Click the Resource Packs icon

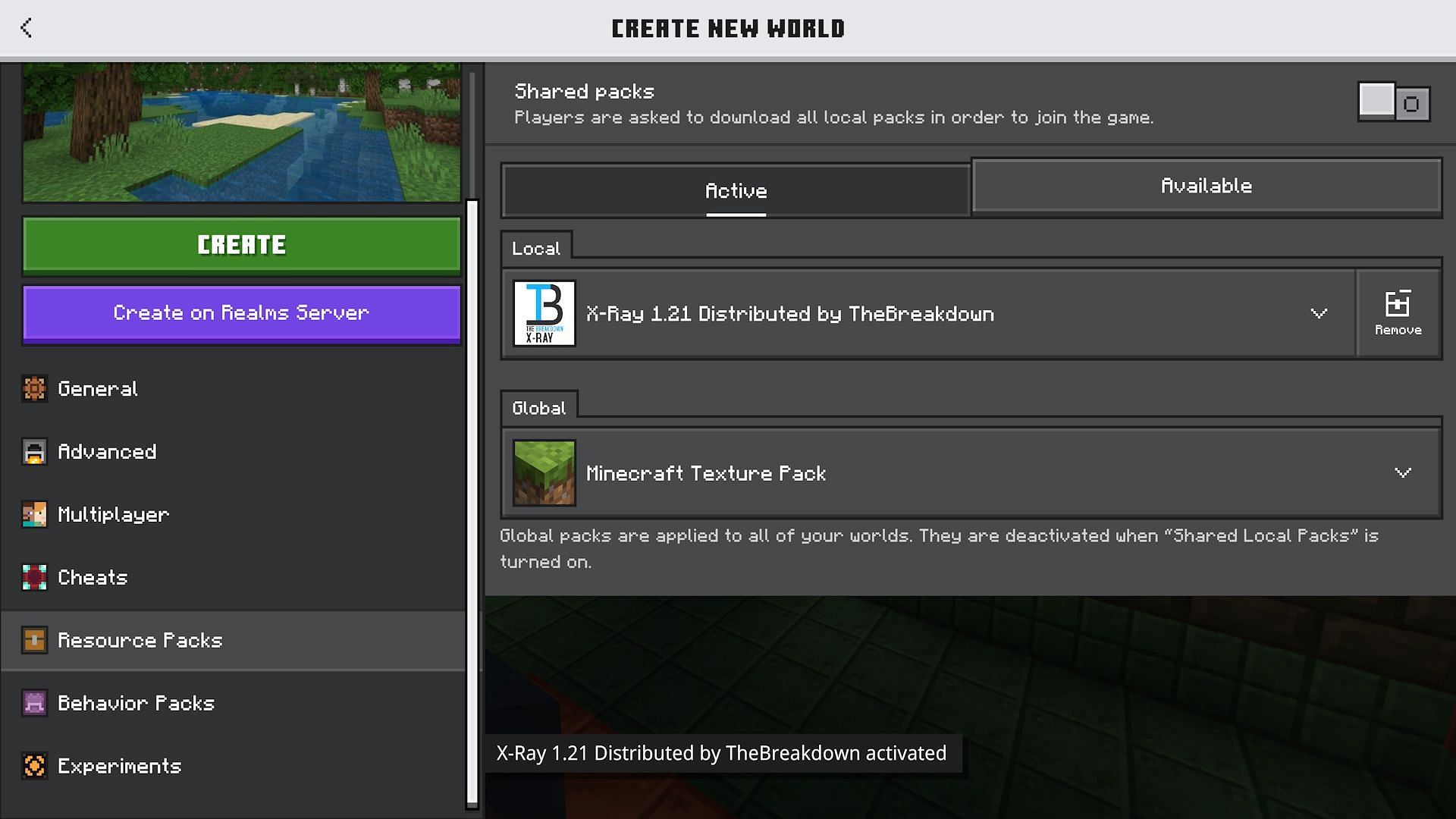click(33, 640)
